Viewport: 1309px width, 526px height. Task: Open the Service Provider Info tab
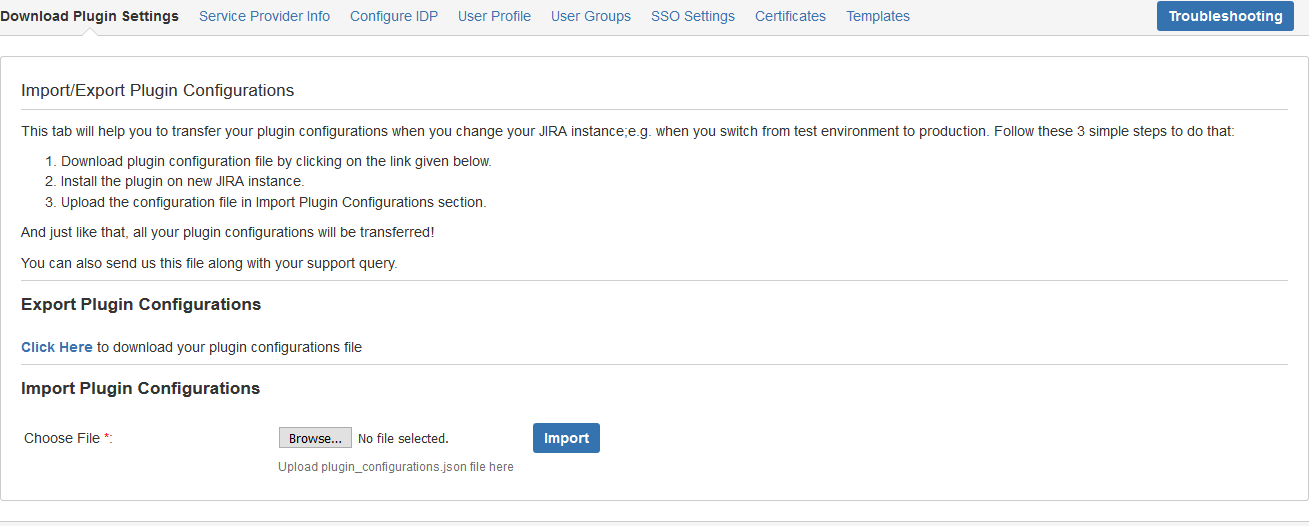pyautogui.click(x=264, y=16)
